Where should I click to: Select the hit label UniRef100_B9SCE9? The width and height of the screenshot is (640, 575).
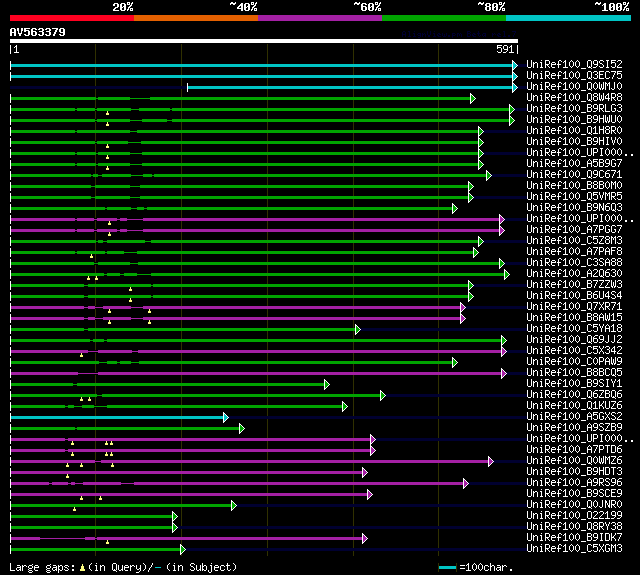tap(574, 494)
